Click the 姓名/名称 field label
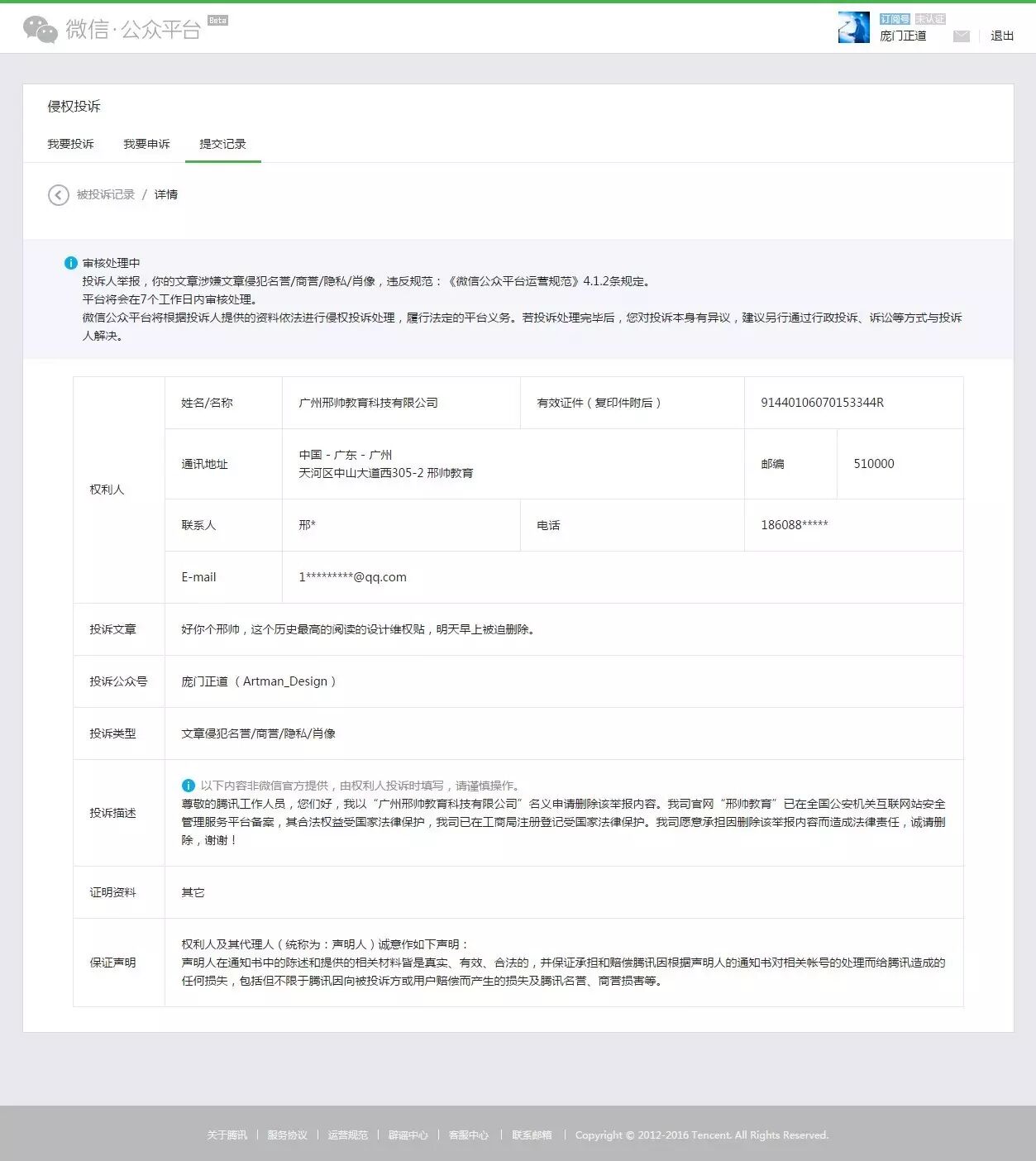The image size is (1036, 1161). (207, 403)
